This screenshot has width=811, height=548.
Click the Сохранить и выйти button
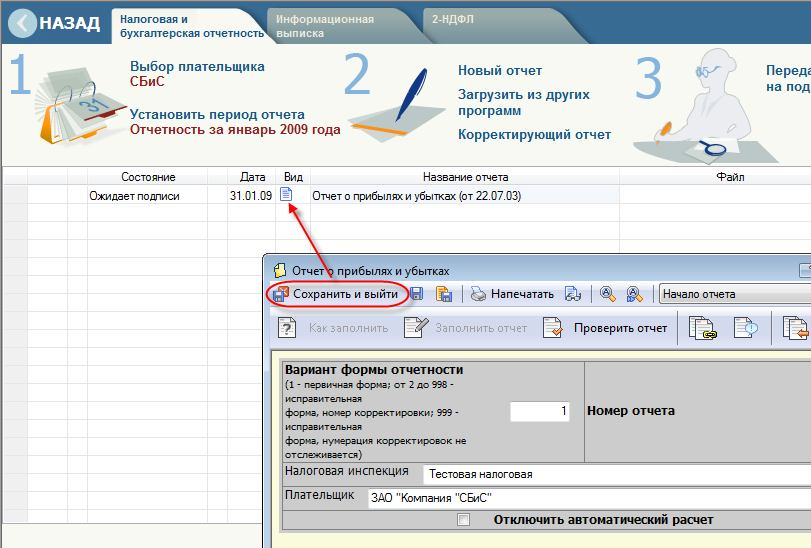pos(336,294)
